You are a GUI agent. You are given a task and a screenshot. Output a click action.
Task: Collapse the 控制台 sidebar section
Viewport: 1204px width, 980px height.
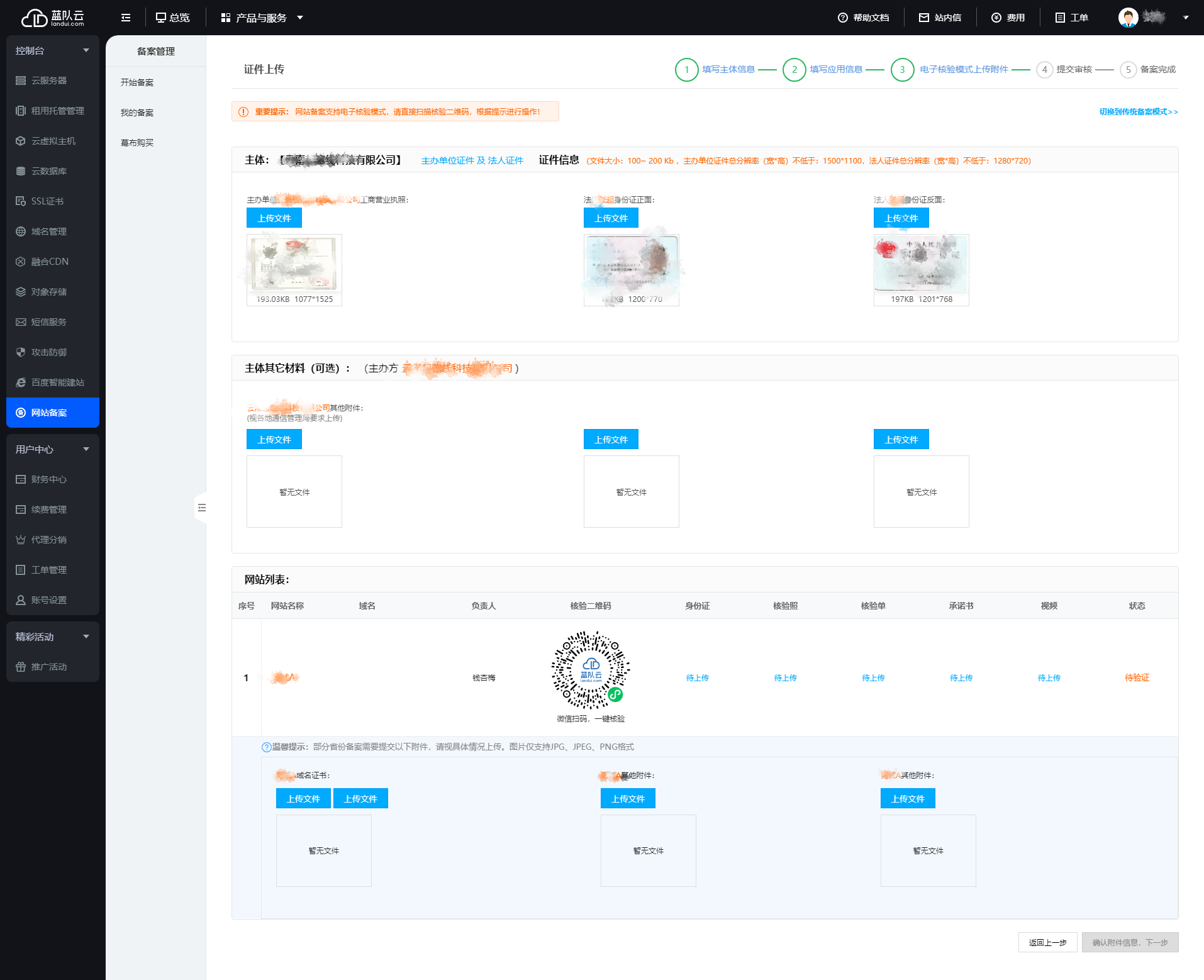point(86,50)
